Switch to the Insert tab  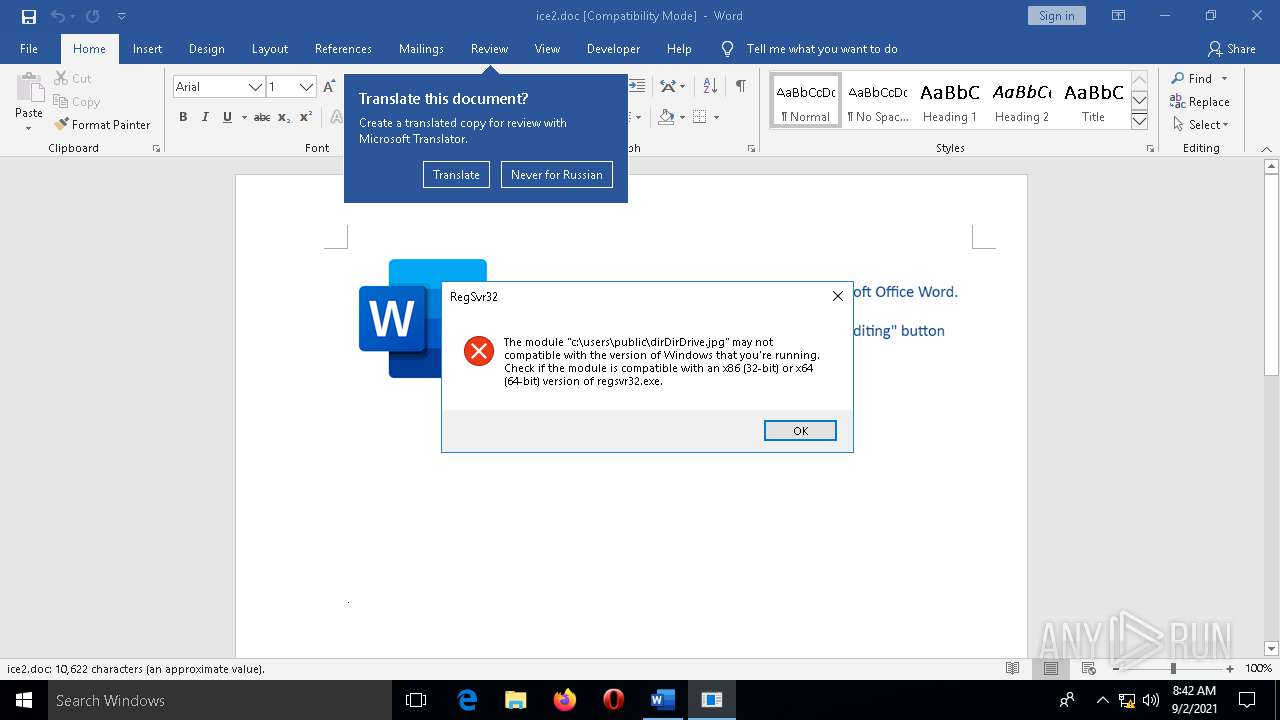(x=148, y=49)
